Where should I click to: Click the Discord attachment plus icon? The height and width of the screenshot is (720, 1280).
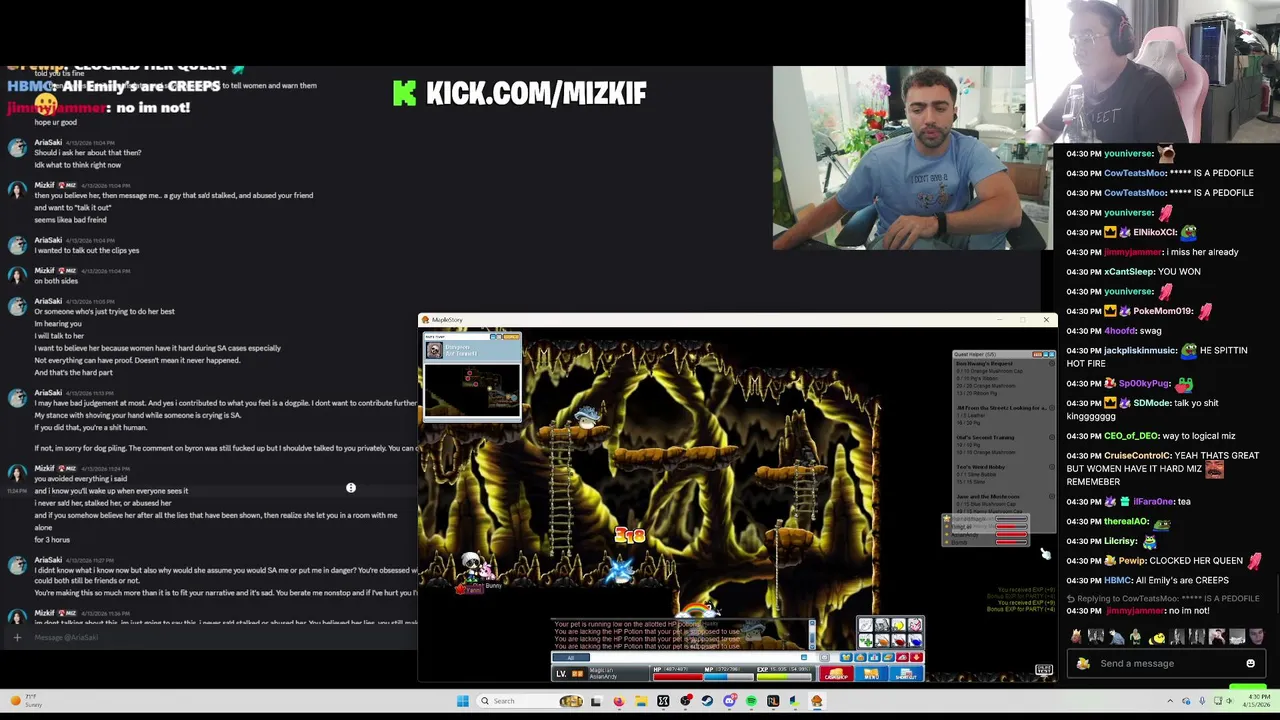coord(16,638)
